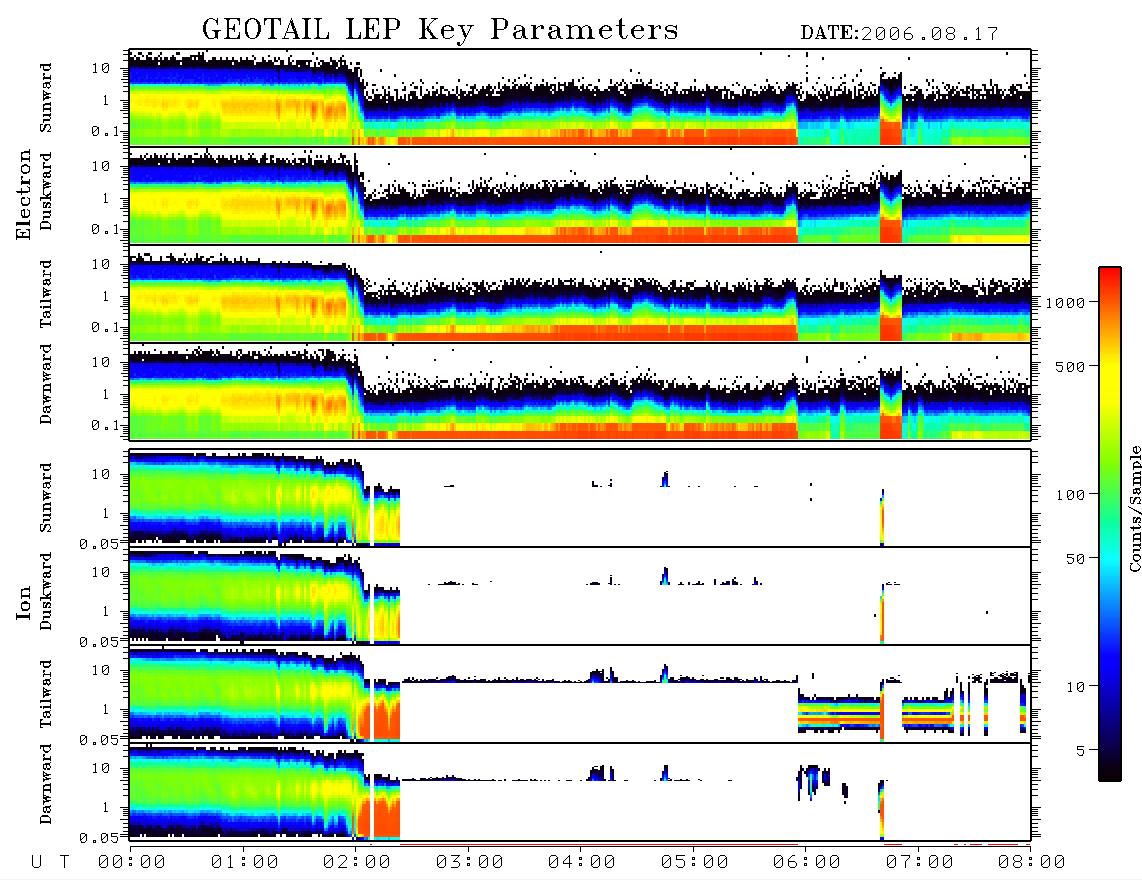
Task: Click the 50 tick on the color bar
Action: (x=1076, y=559)
